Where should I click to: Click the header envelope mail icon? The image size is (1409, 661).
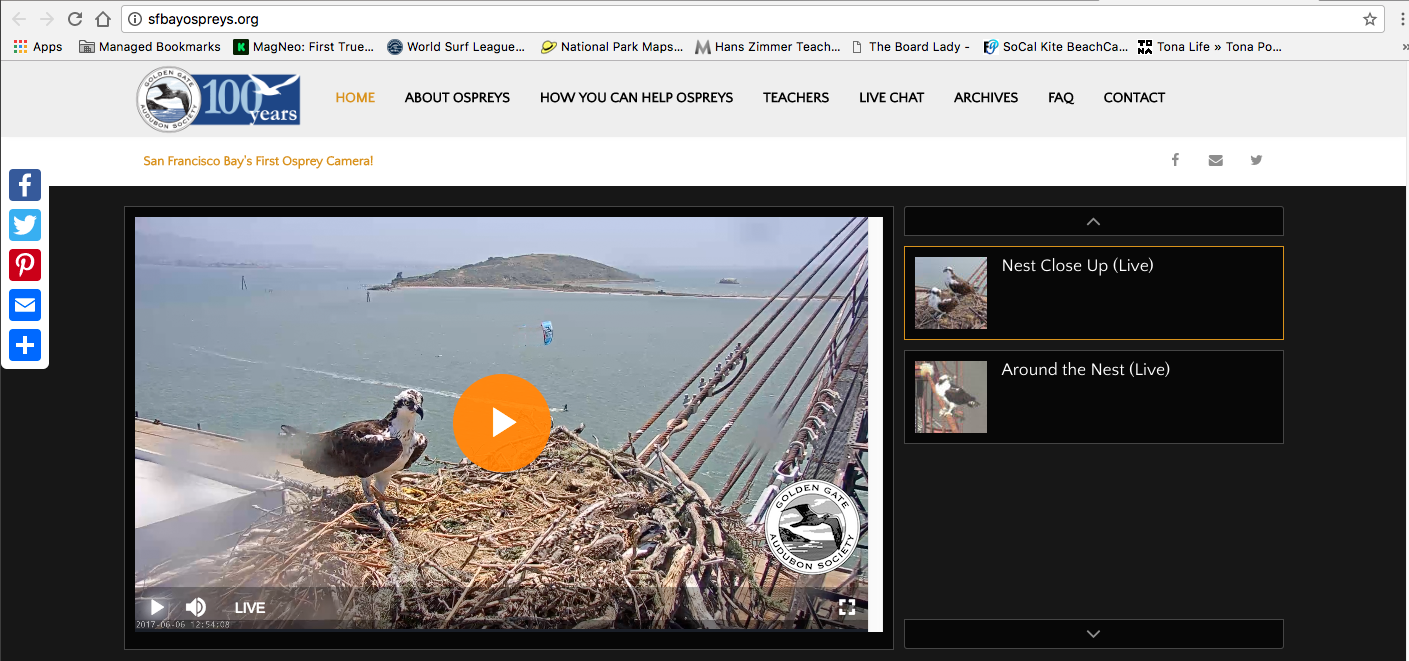coord(1215,160)
